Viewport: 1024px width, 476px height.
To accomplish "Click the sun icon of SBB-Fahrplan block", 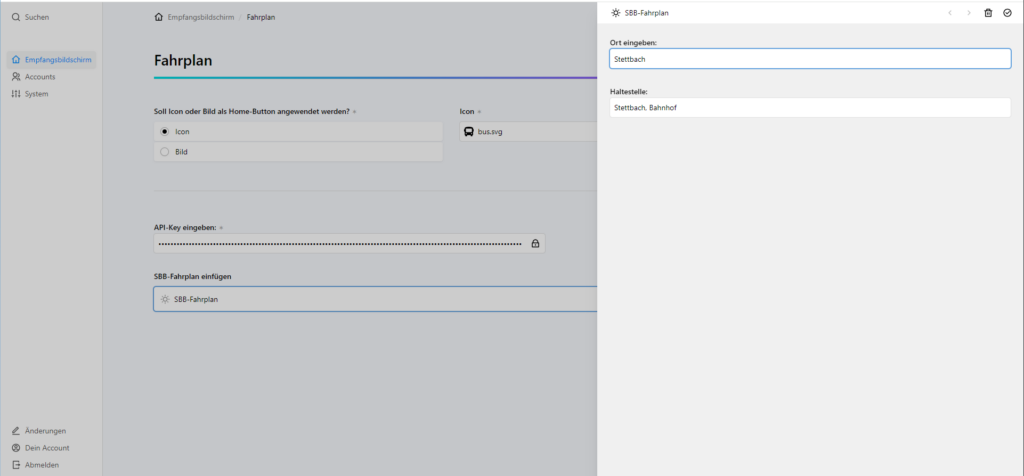I will point(165,299).
